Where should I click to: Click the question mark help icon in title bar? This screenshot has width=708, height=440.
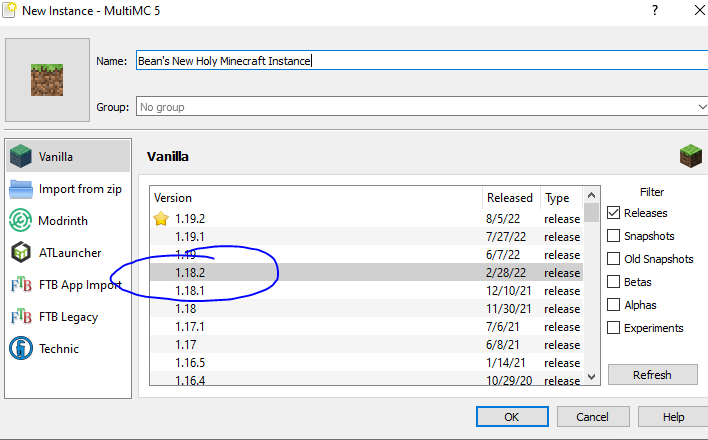click(x=655, y=10)
